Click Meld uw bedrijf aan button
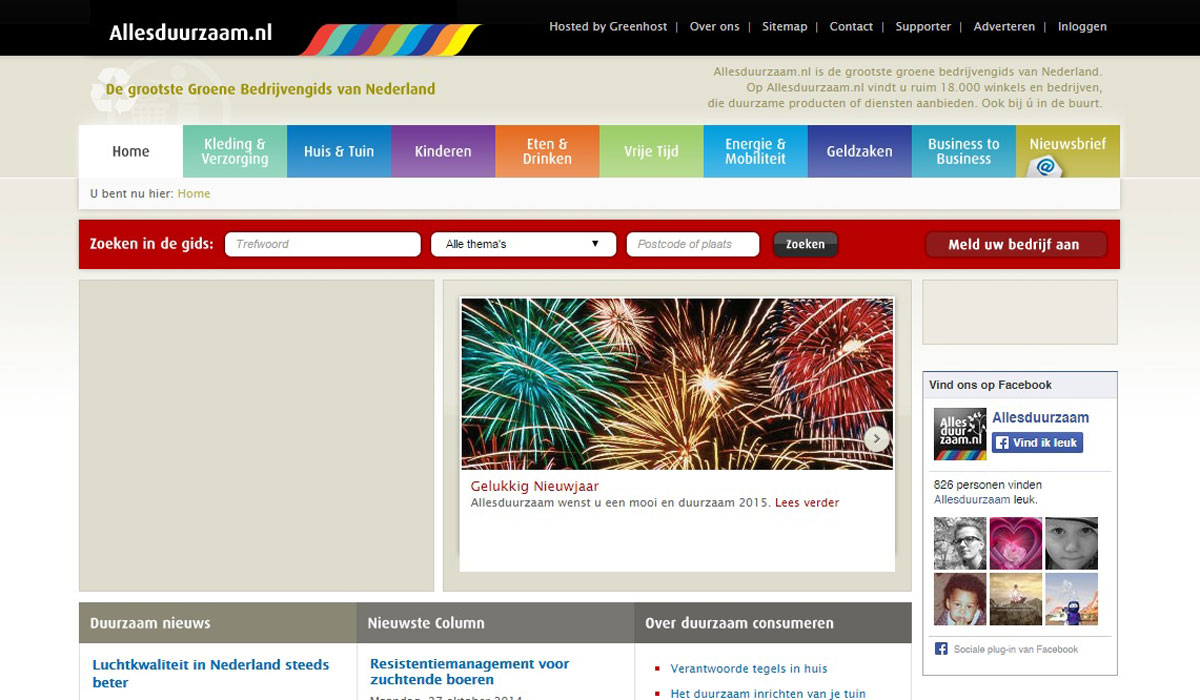 (1014, 244)
